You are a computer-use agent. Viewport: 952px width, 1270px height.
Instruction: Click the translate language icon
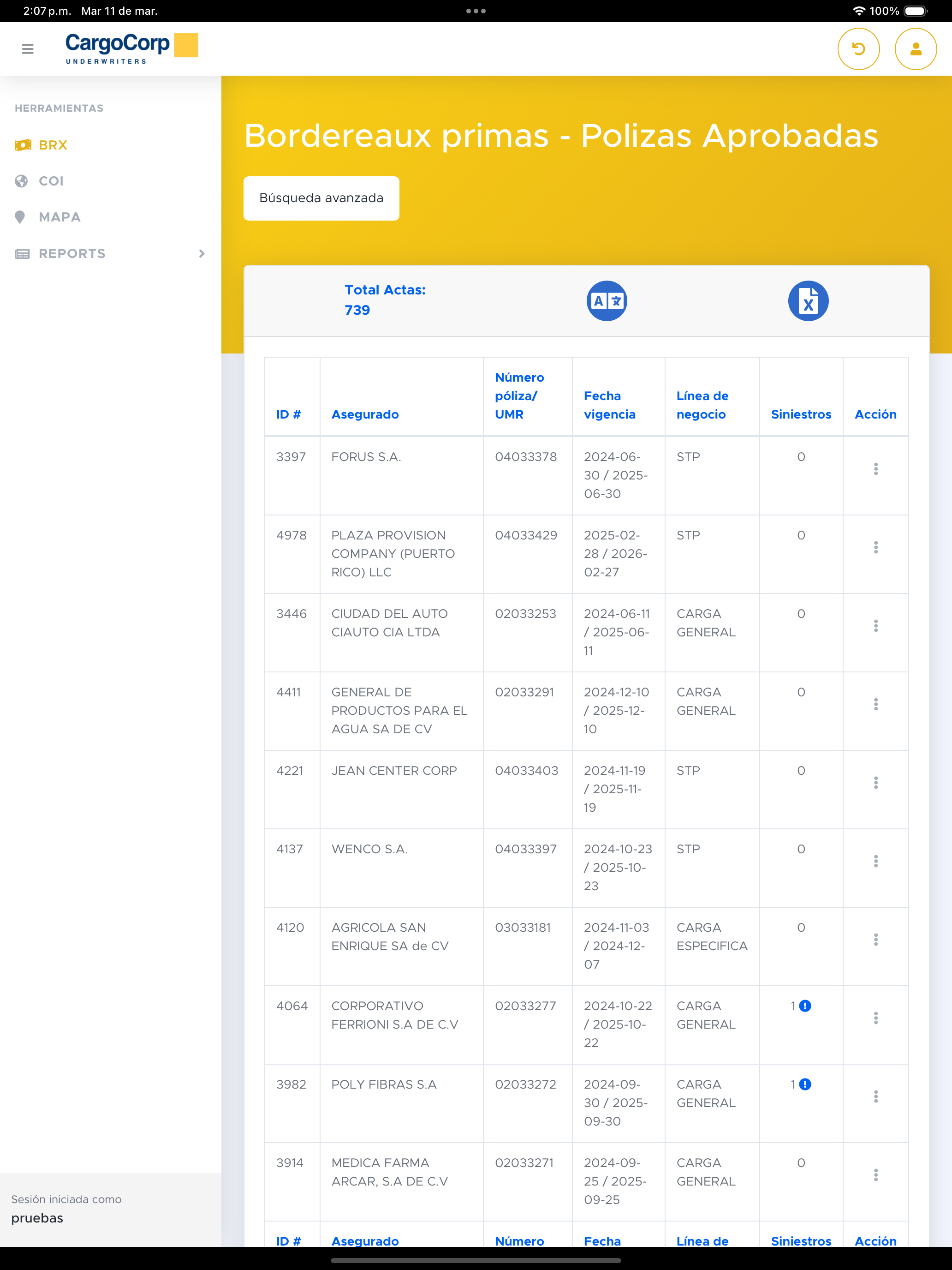pyautogui.click(x=607, y=301)
